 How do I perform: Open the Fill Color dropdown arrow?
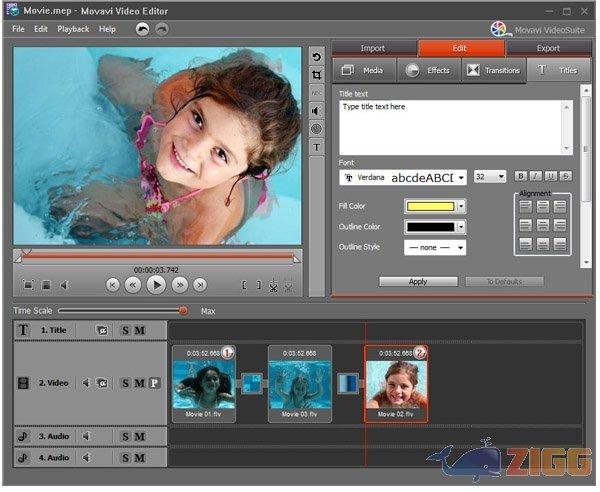coord(461,207)
